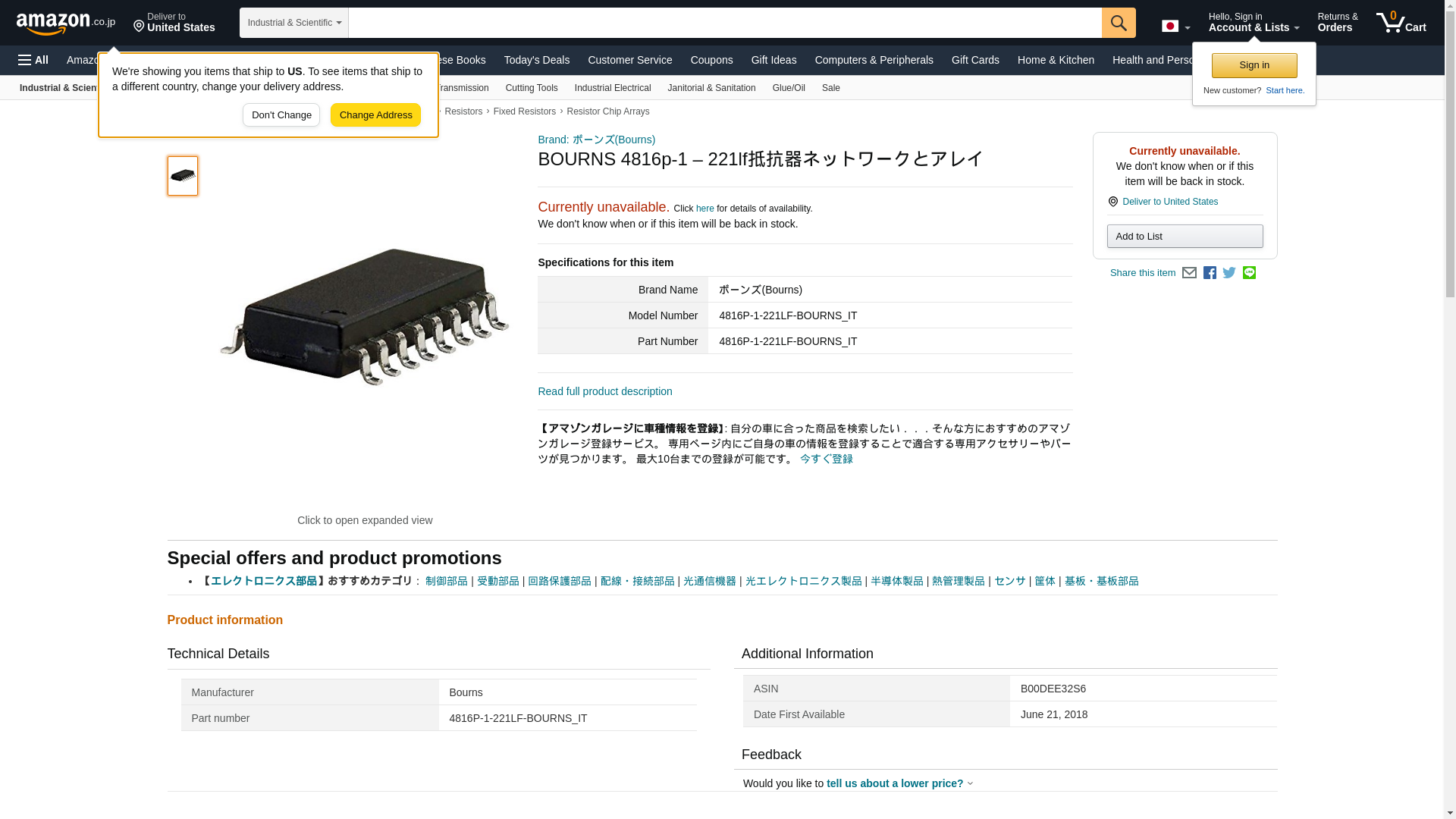Open the All hamburger menu

(33, 60)
